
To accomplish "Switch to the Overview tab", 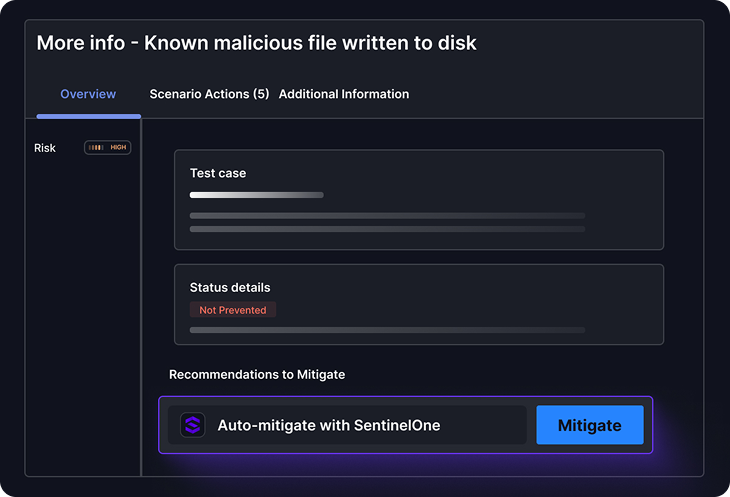I will (88, 94).
